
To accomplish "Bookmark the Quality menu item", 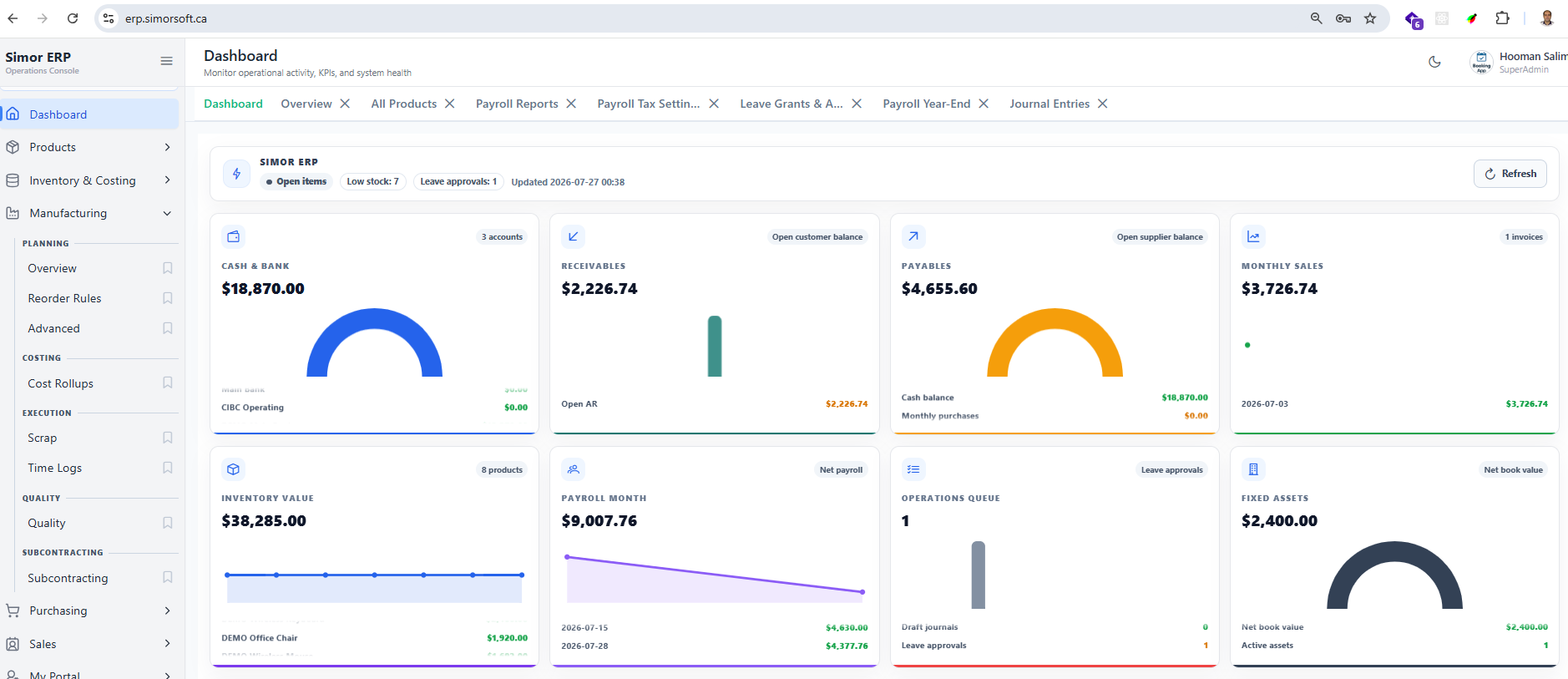I will tap(167, 523).
